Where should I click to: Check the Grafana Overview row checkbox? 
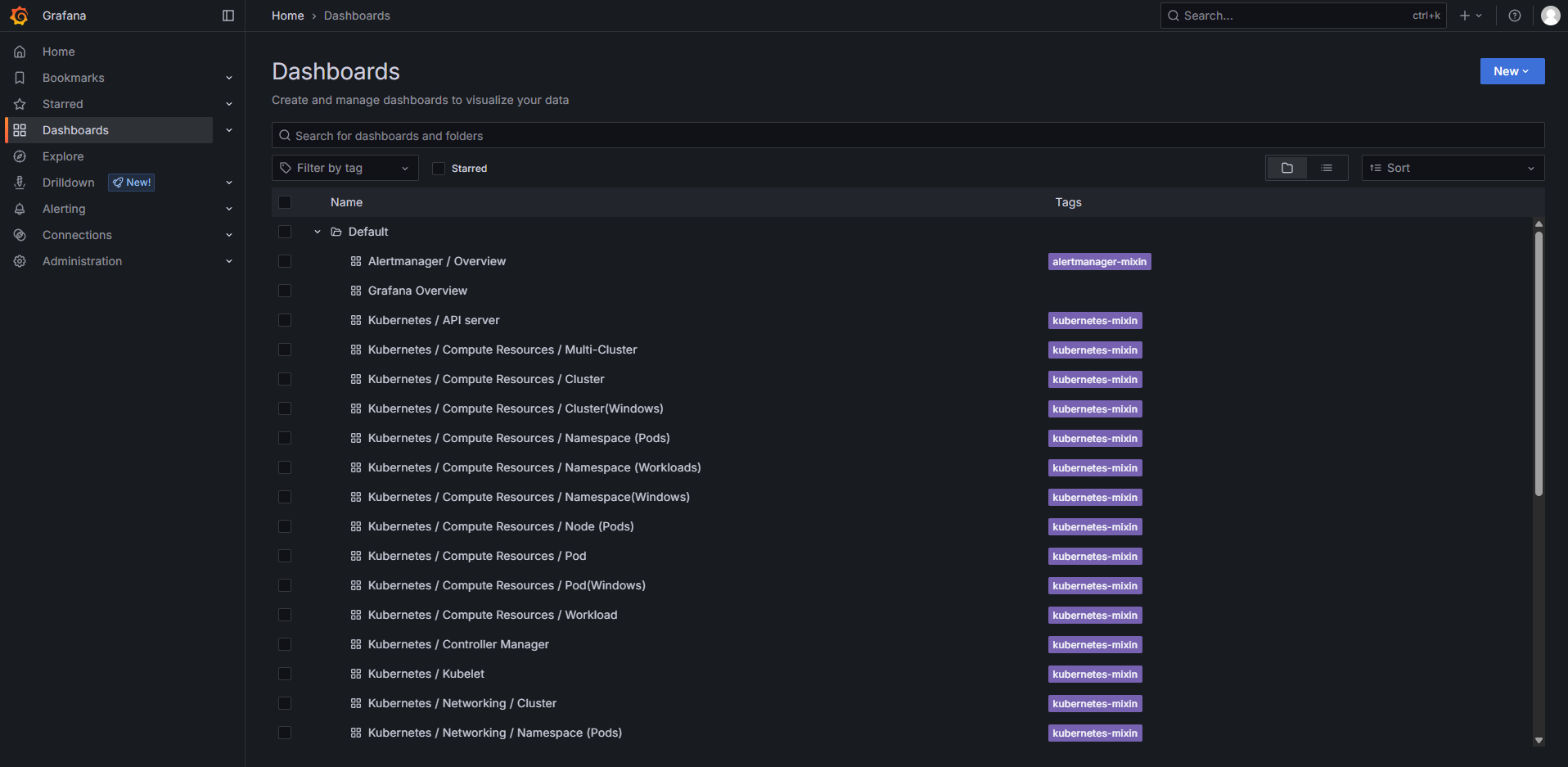pyautogui.click(x=285, y=291)
